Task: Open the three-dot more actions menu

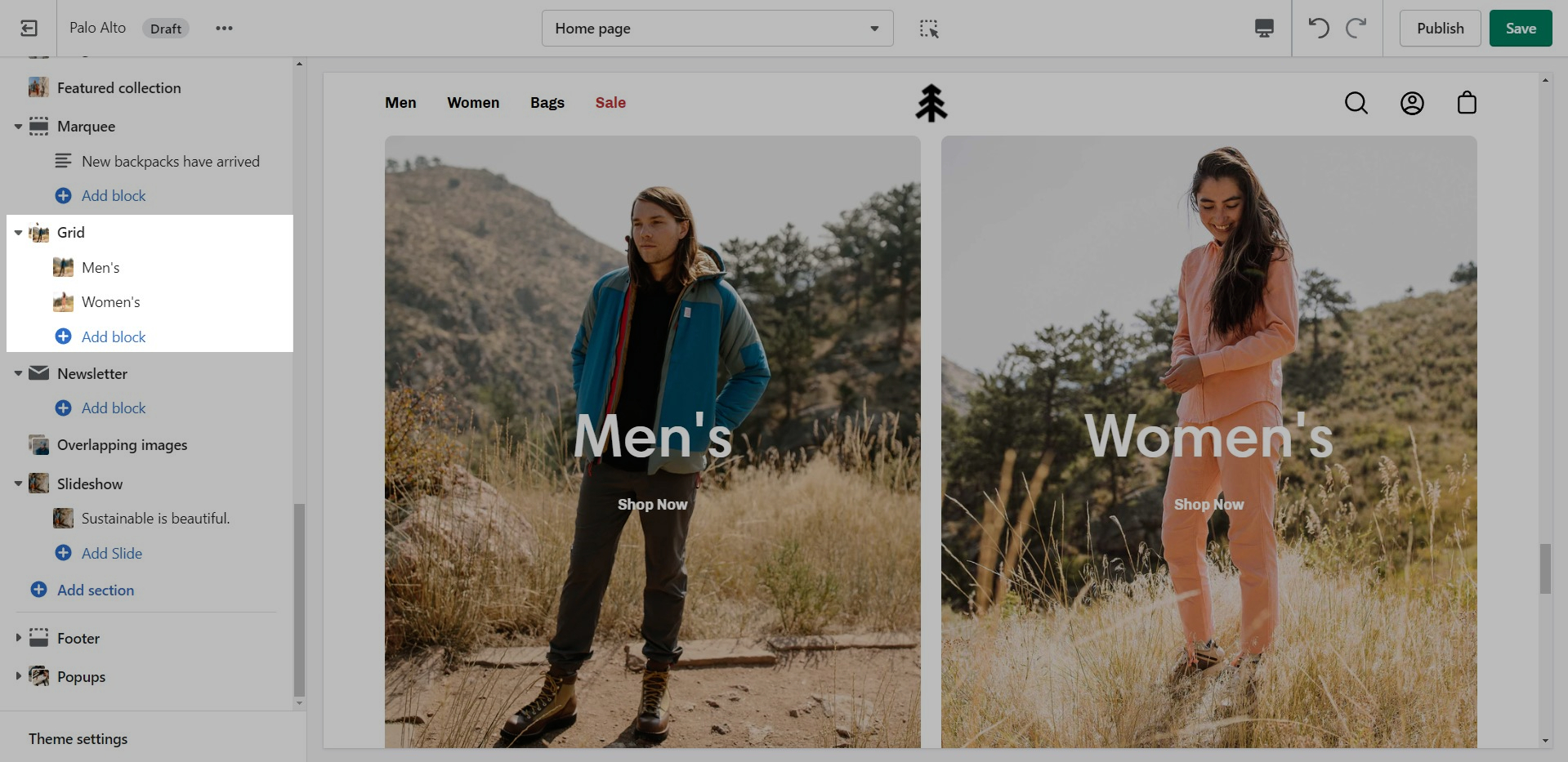Action: tap(224, 29)
